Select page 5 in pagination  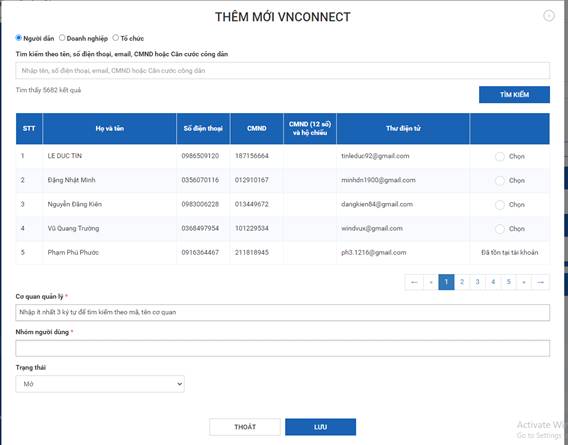pos(509,282)
